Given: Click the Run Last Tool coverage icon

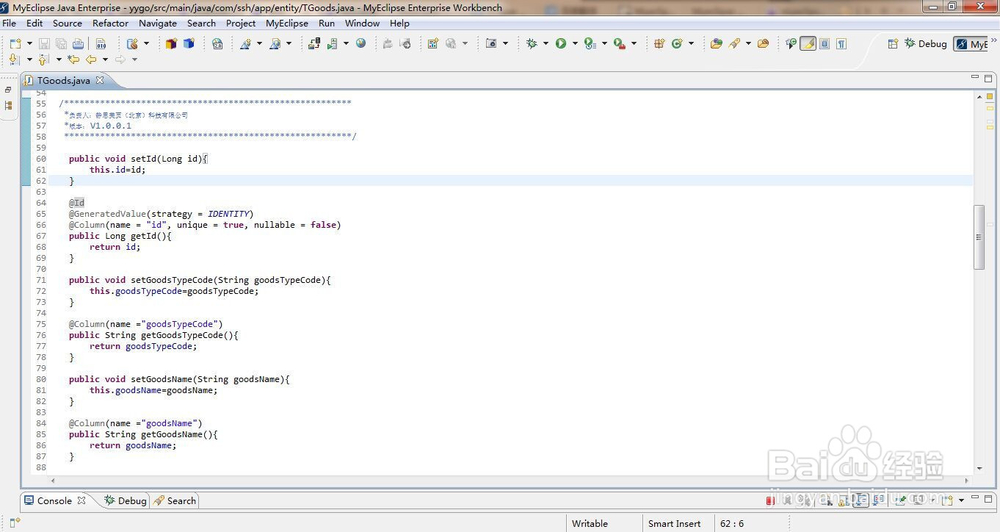Looking at the screenshot, I should 590,43.
